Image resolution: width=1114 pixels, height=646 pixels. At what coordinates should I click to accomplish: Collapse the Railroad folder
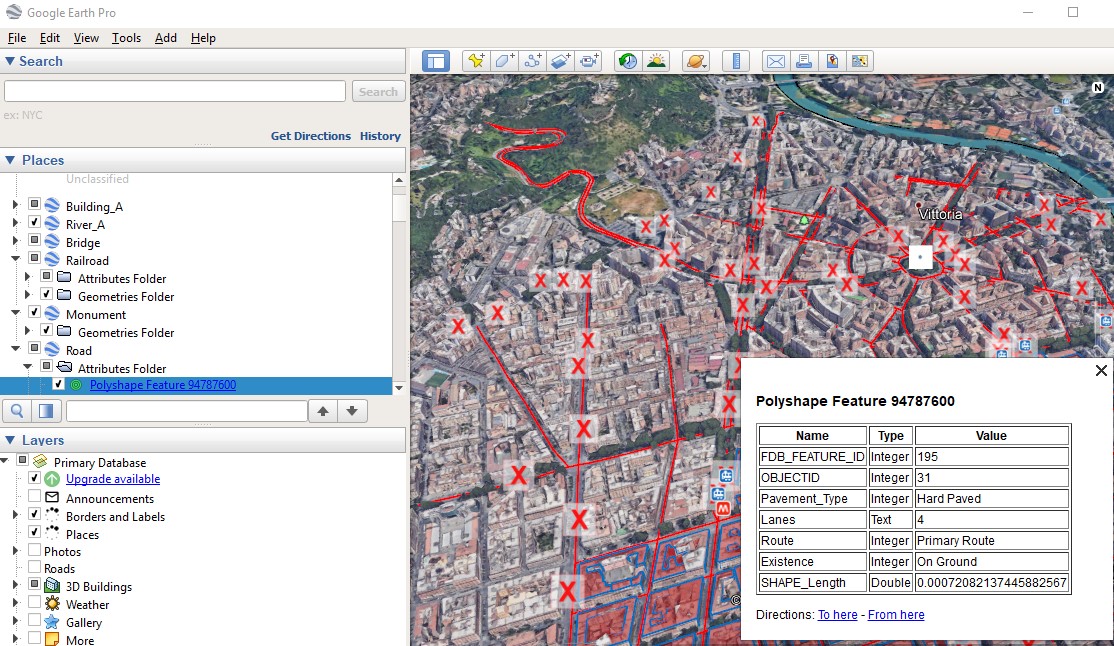15,259
